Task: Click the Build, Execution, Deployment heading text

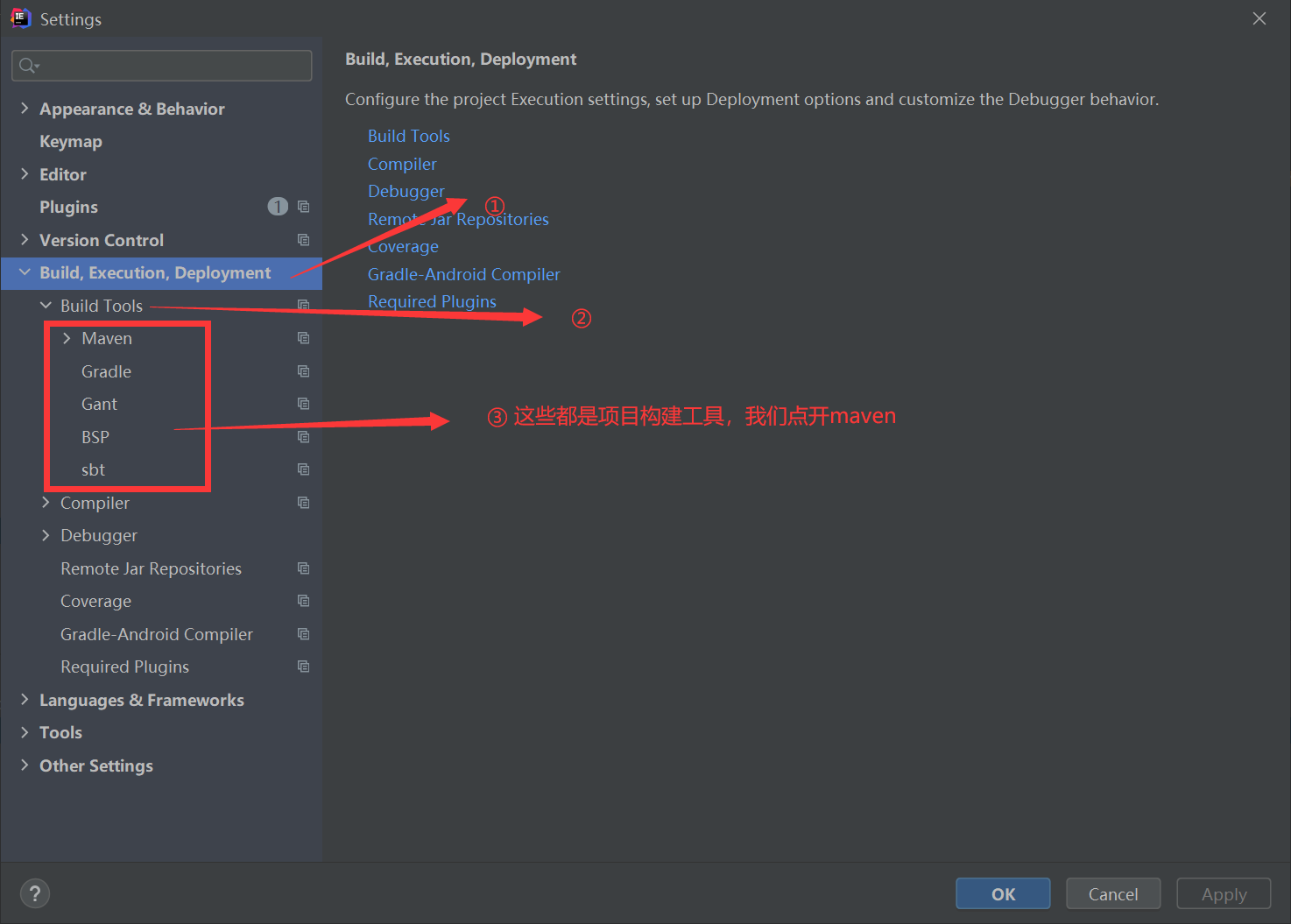Action: (x=461, y=59)
